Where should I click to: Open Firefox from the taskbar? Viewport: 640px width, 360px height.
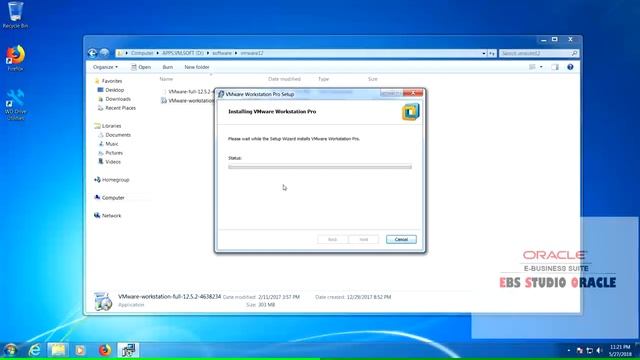[x=105, y=350]
